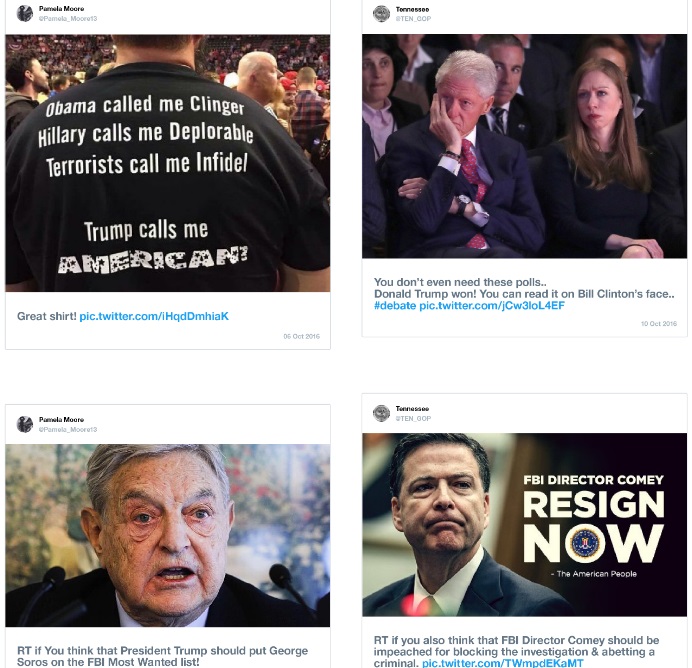692x668 pixels.
Task: Open the Comey 'Resign Now' image
Action: (524, 525)
